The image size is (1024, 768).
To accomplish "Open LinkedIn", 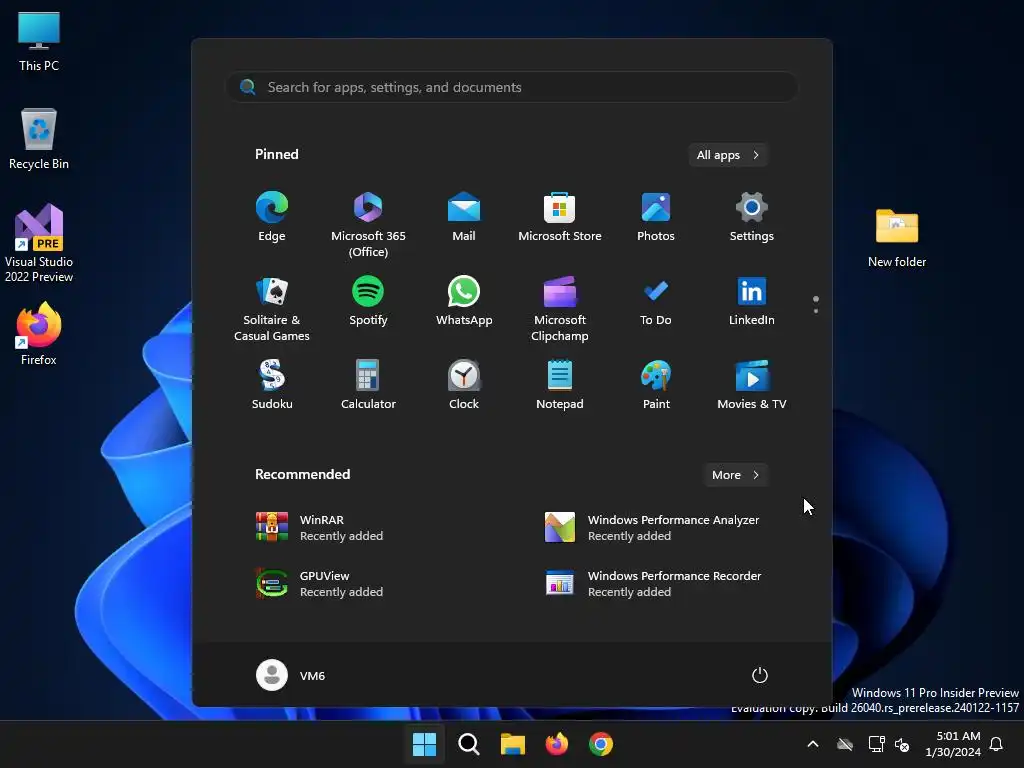I will click(752, 301).
